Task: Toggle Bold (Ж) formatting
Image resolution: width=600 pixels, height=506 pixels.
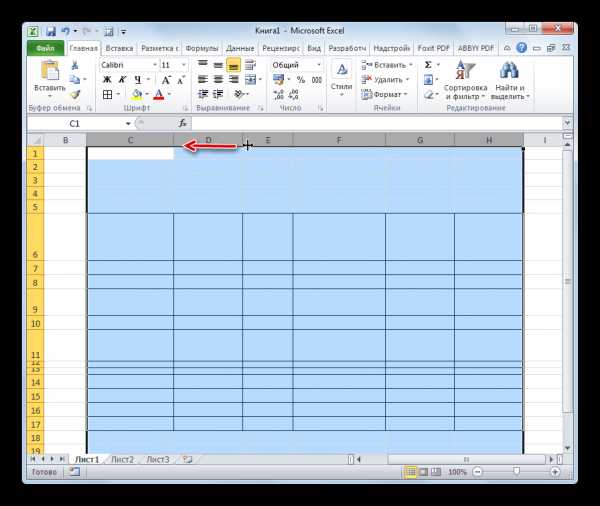Action: tap(107, 80)
